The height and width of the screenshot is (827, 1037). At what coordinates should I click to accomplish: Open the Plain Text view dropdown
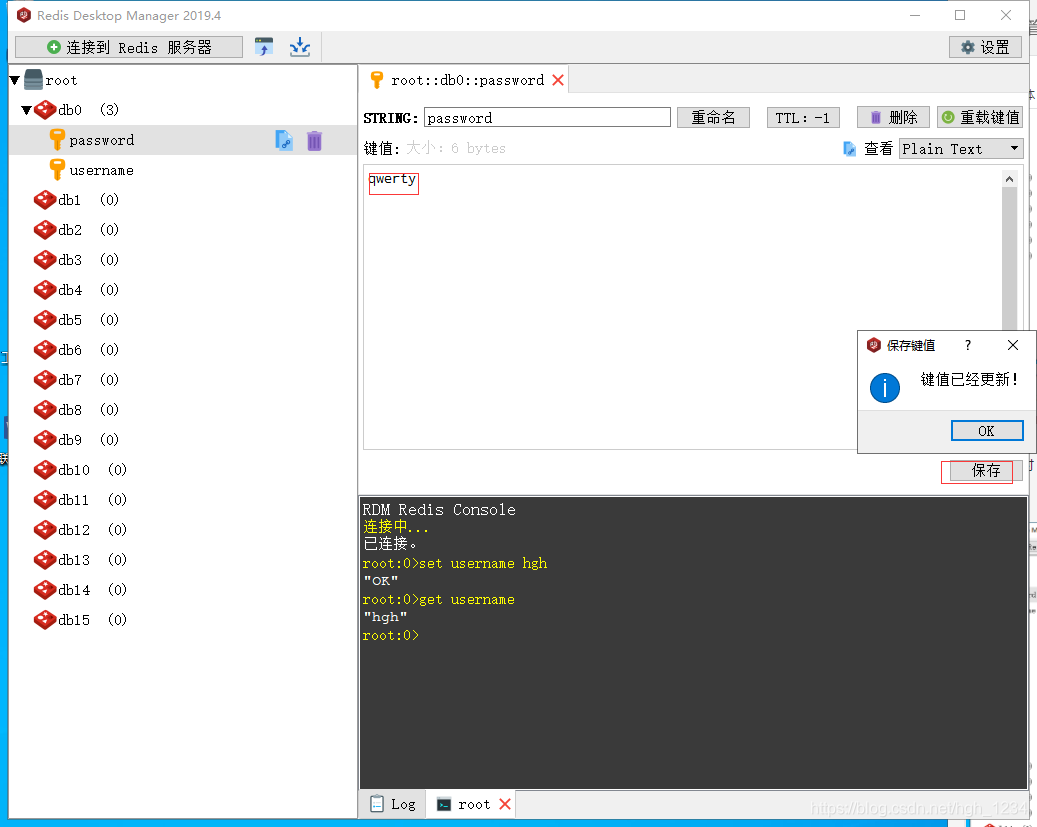961,149
